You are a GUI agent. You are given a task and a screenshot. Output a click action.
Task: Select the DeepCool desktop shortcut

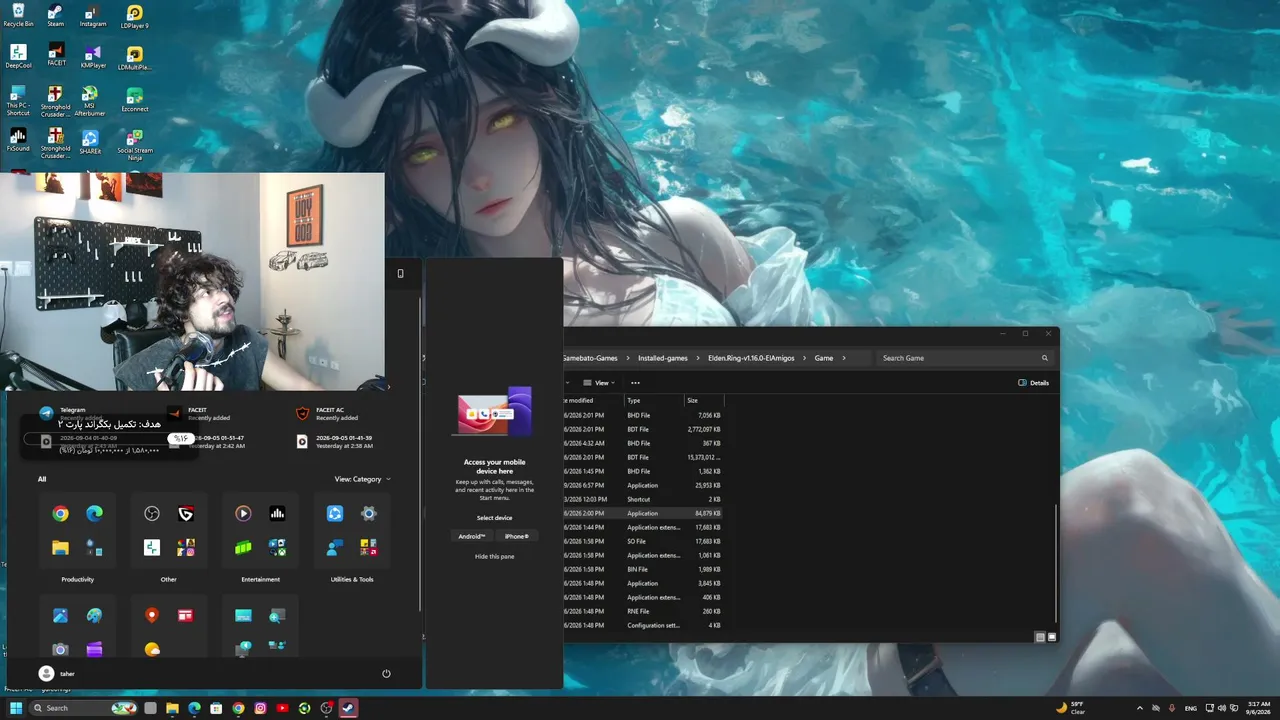18,57
